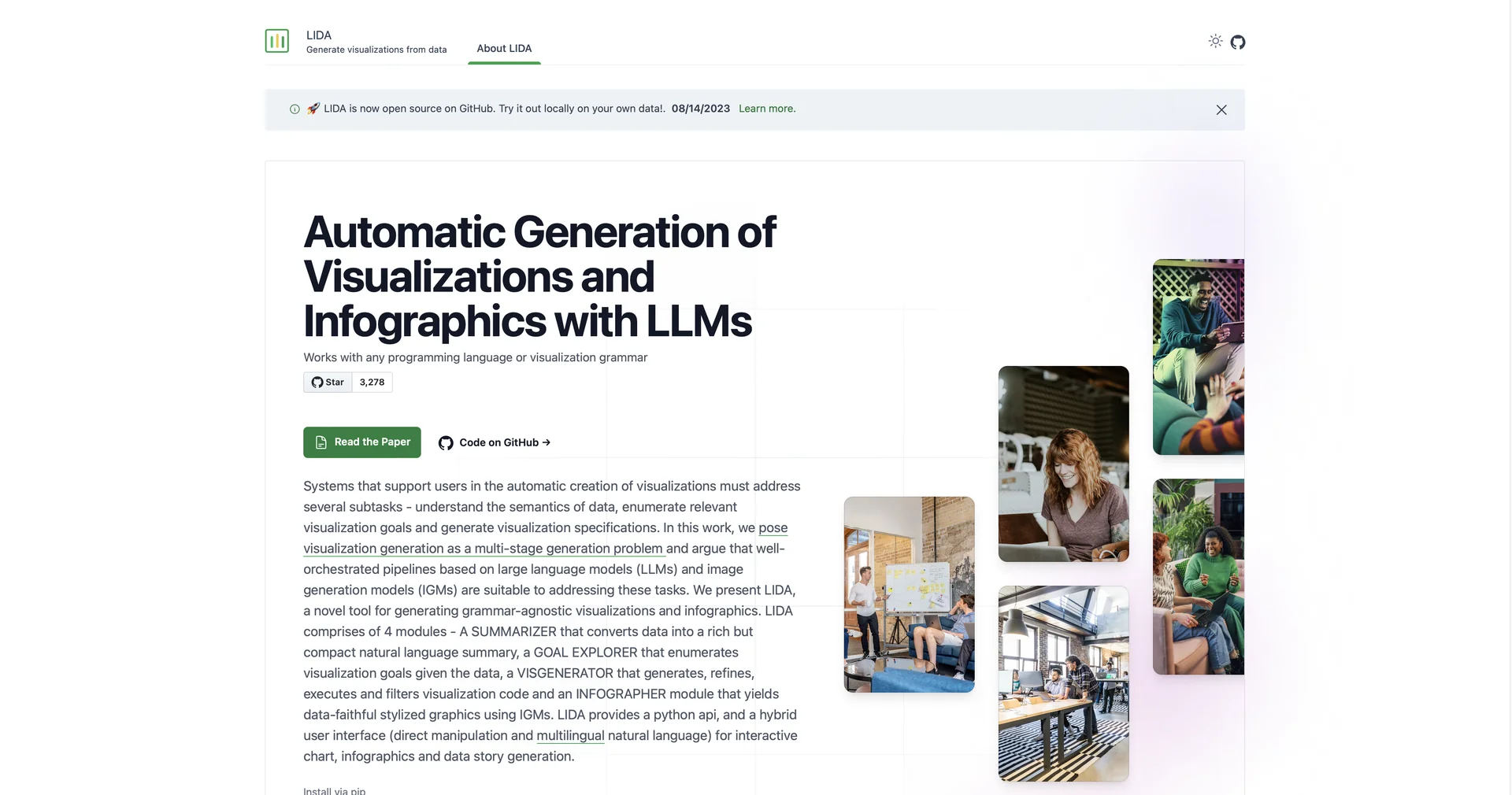Dismiss the announcement banner with X
This screenshot has height=795, width=1512.
(1221, 110)
